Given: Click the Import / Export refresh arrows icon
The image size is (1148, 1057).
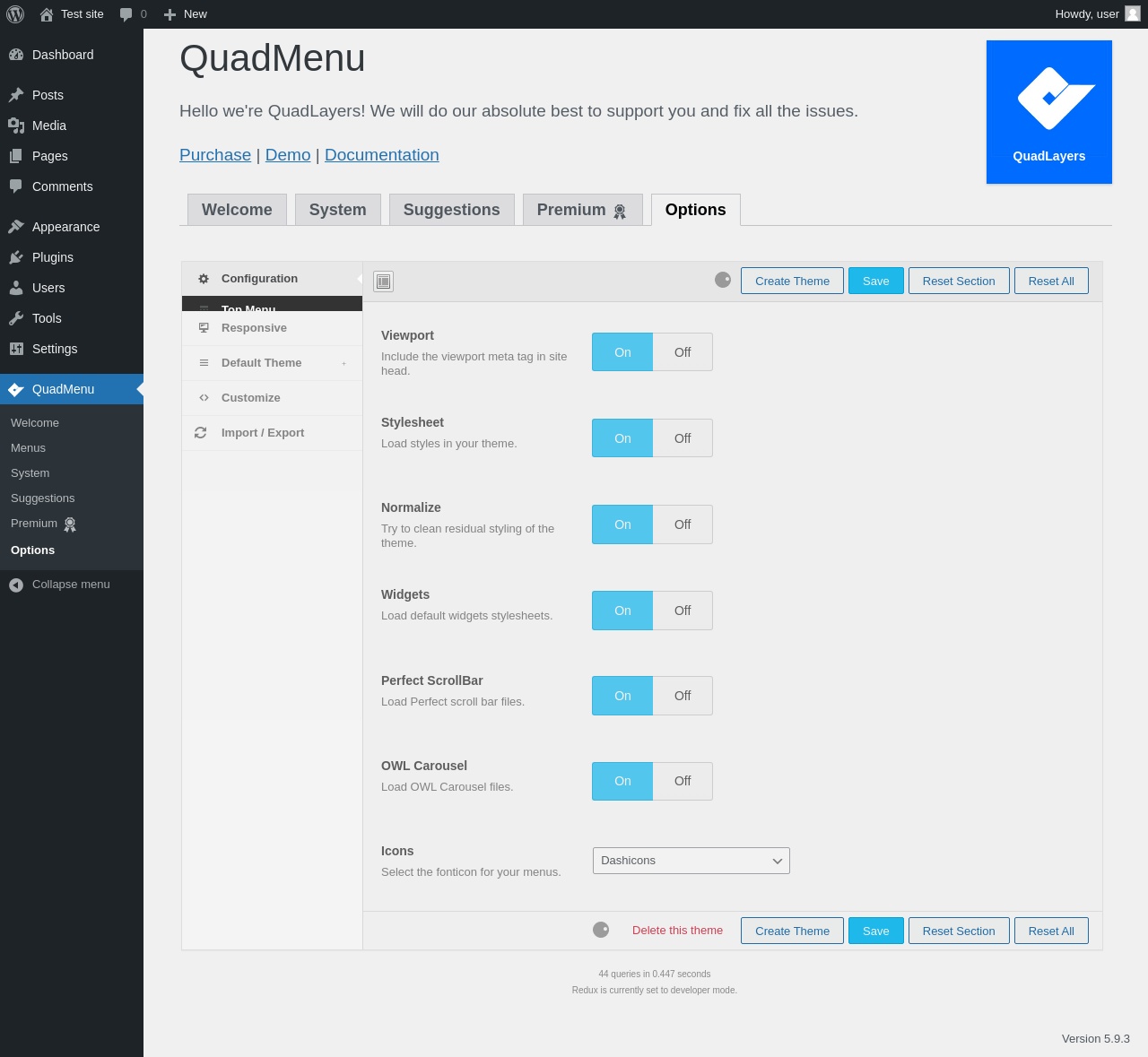Looking at the screenshot, I should pos(201,433).
